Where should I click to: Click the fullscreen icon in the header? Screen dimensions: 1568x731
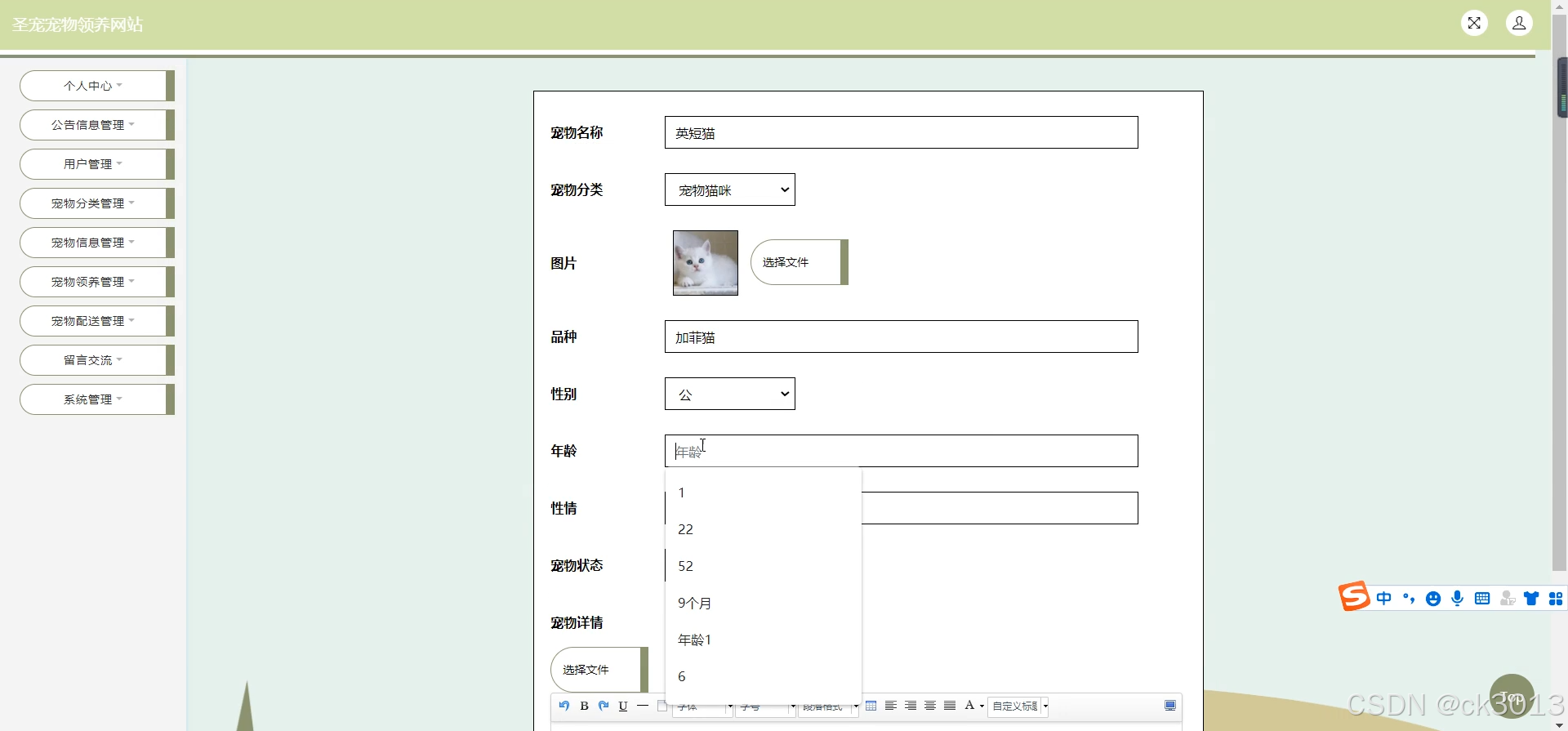(x=1474, y=23)
